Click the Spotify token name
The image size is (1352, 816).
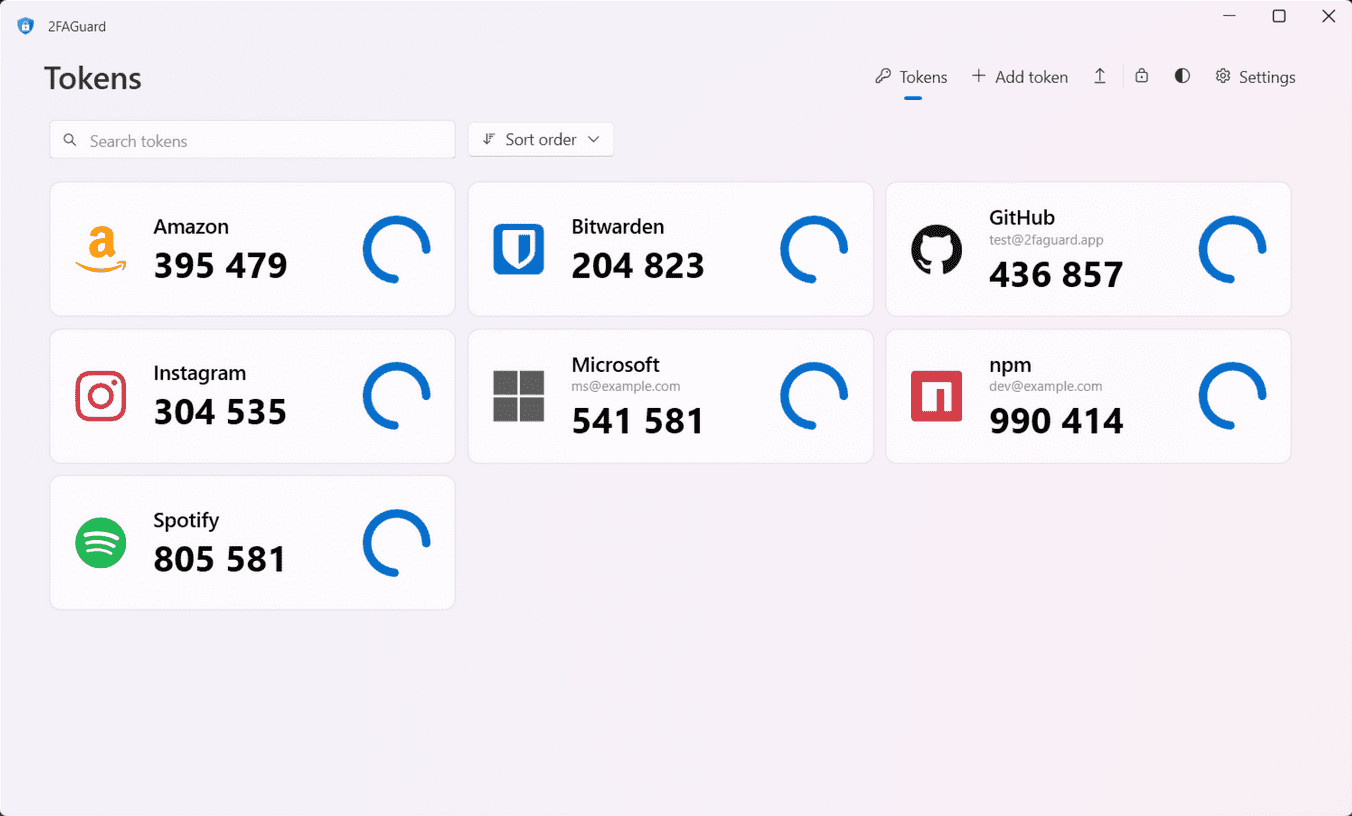186,520
